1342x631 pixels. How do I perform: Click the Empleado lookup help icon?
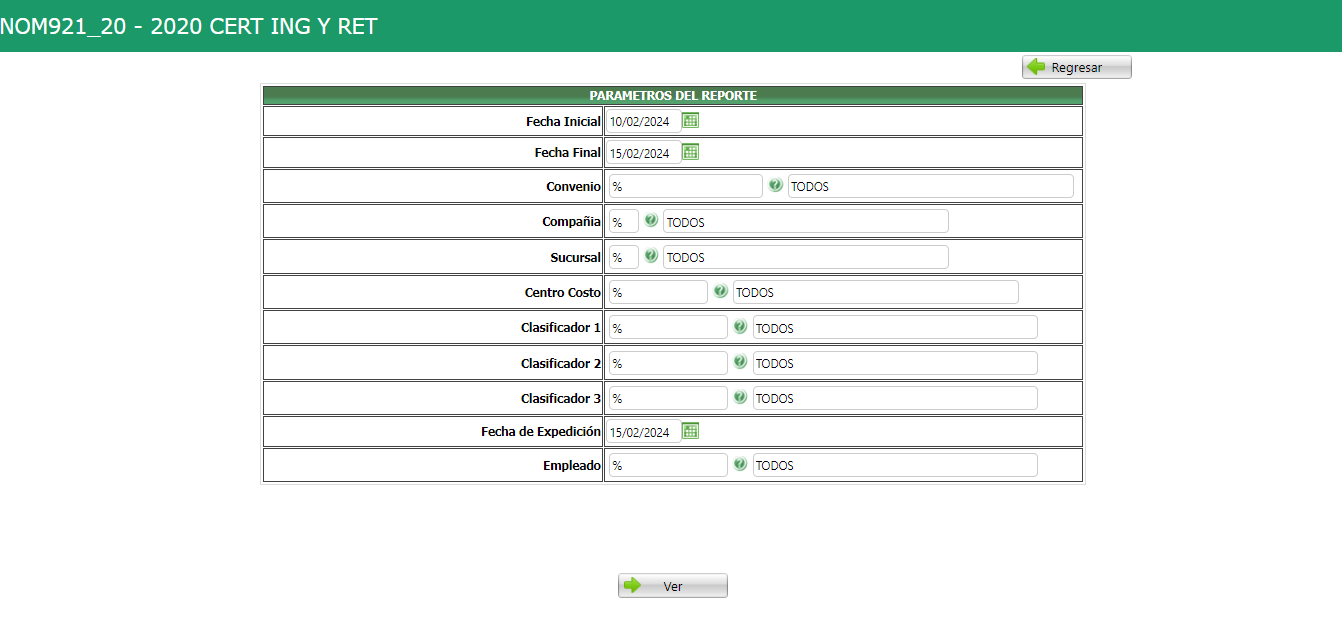[740, 464]
